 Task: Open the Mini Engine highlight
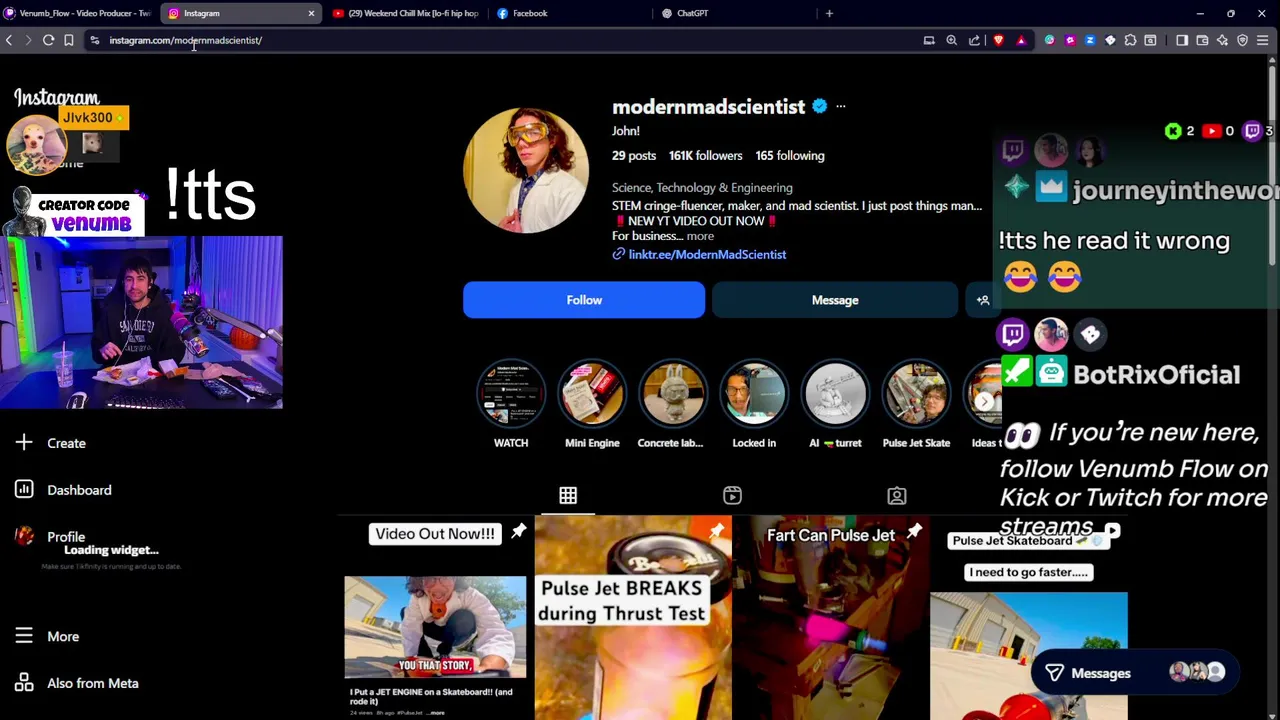(x=592, y=405)
